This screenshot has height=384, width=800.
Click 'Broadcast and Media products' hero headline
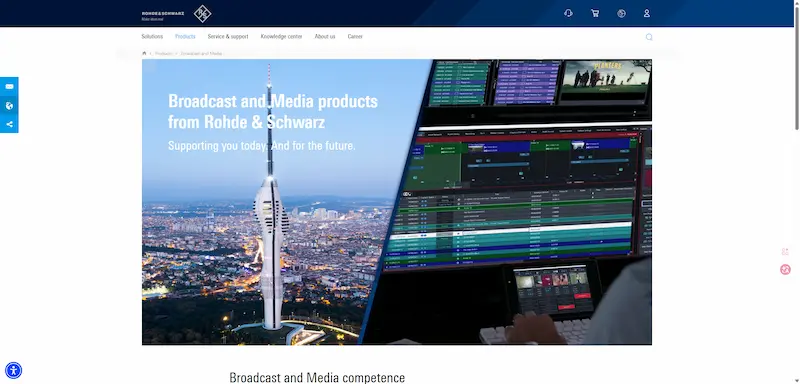[x=273, y=101]
